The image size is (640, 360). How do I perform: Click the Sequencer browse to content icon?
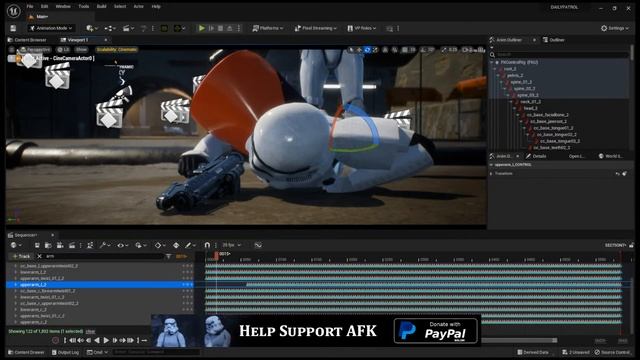point(48,245)
